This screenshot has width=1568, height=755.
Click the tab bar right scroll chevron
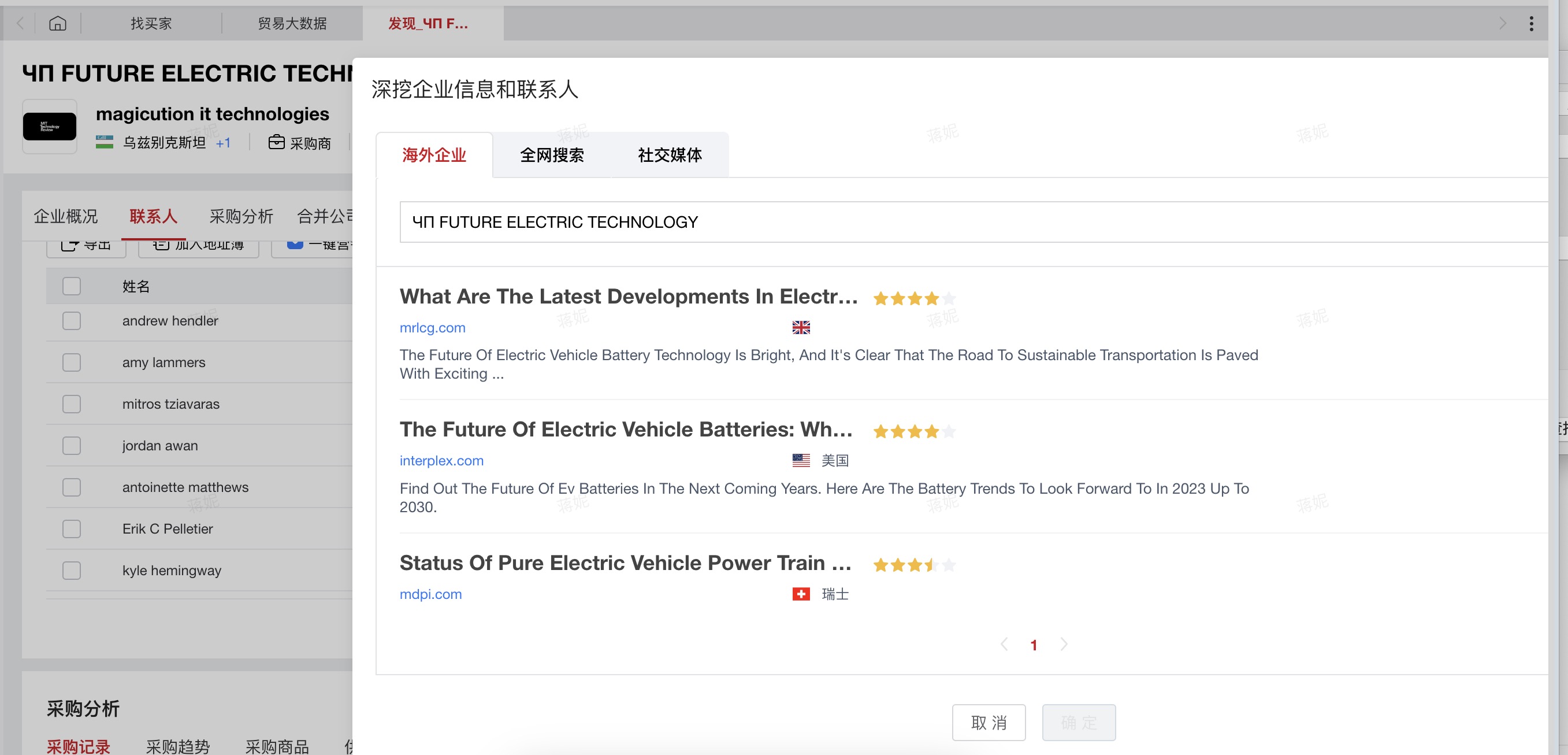point(1502,24)
